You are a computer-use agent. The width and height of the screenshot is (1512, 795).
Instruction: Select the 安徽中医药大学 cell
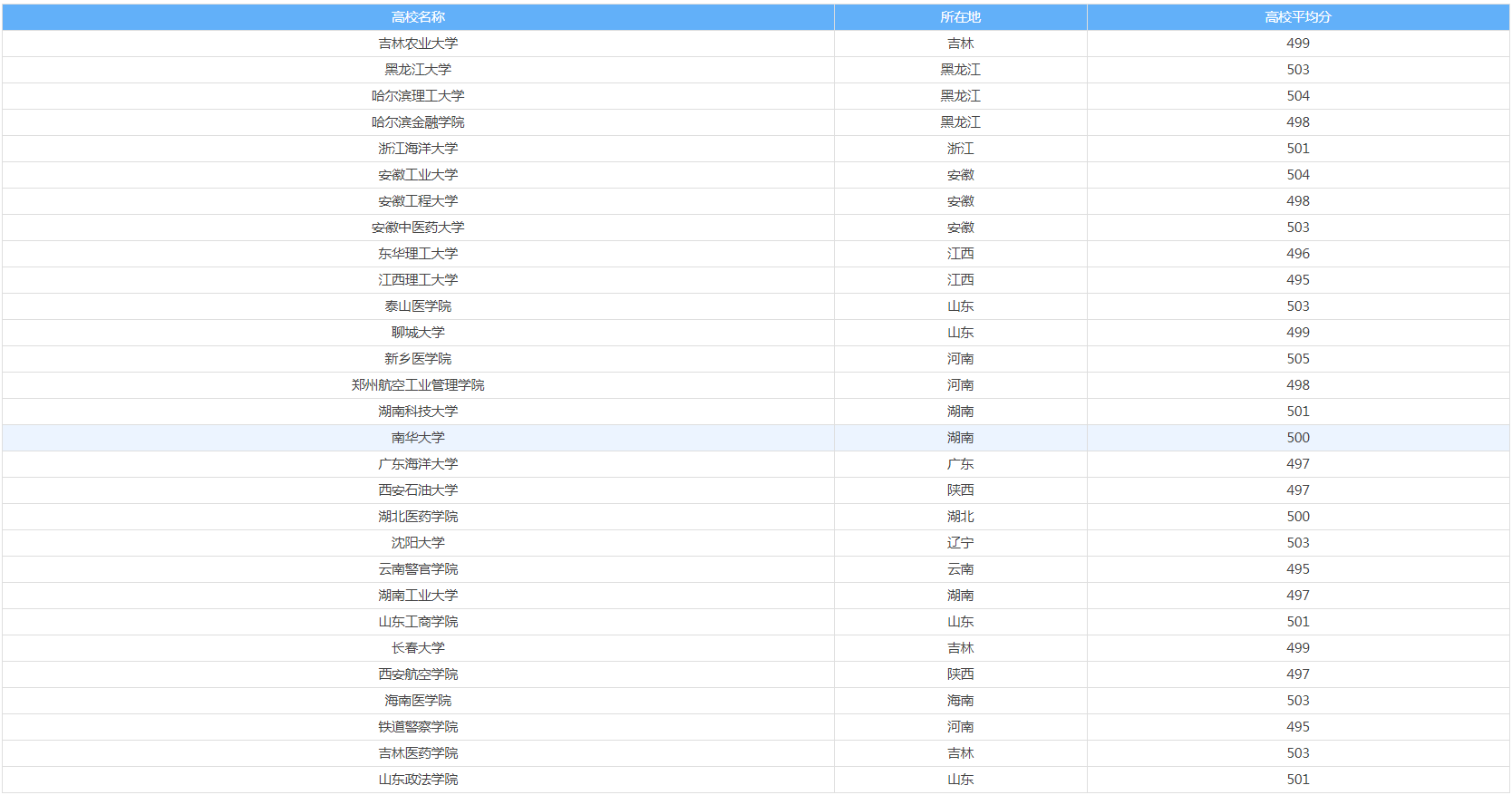click(x=418, y=228)
